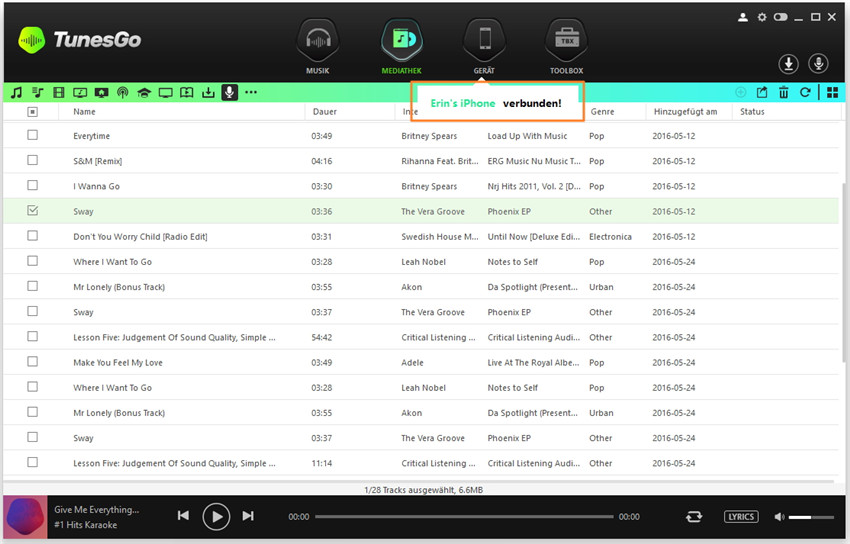Toggle the select-all checkbox in header

(x=32, y=112)
